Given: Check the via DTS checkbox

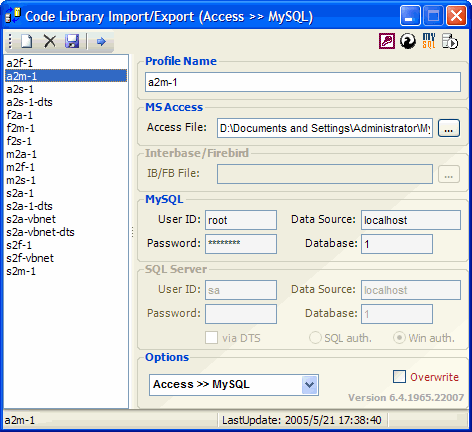Looking at the screenshot, I should pos(211,337).
